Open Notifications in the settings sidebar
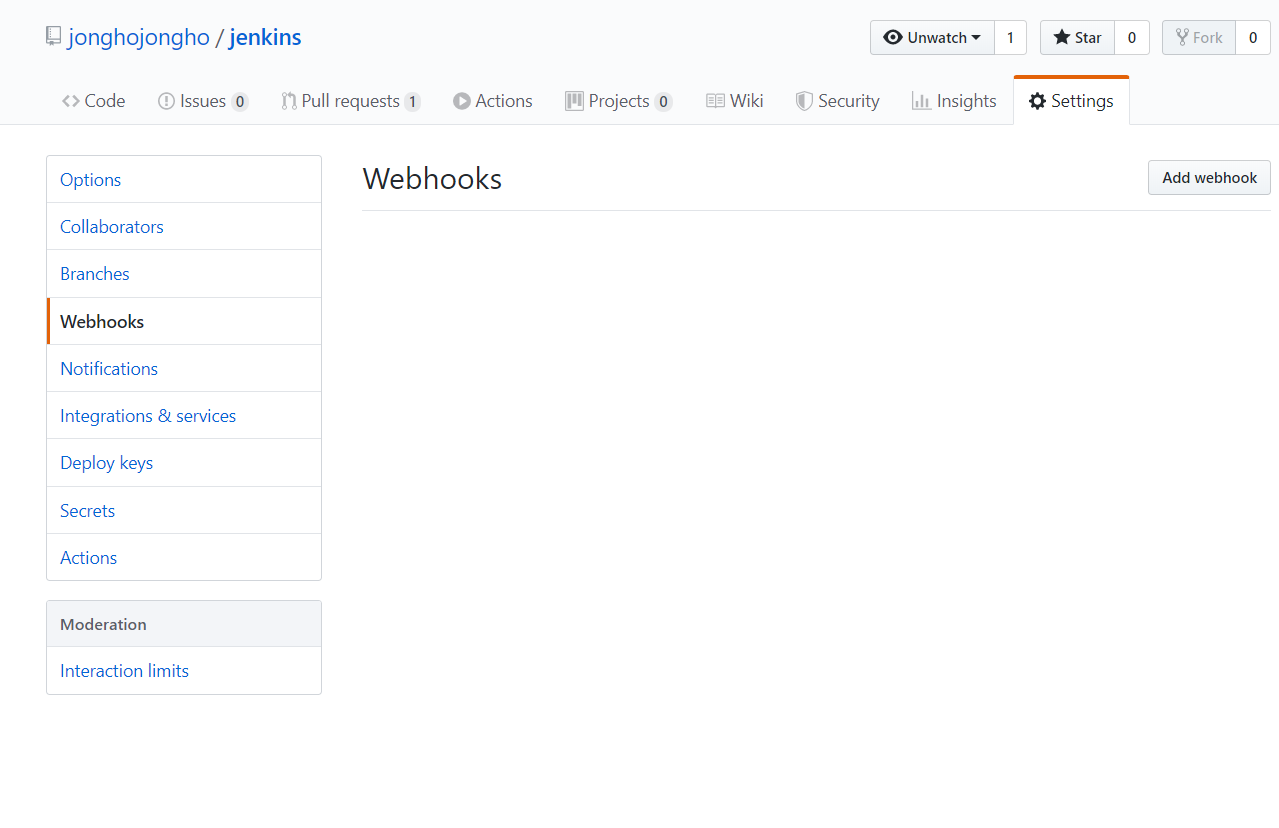Screen dimensions: 1279x828 coord(184,369)
